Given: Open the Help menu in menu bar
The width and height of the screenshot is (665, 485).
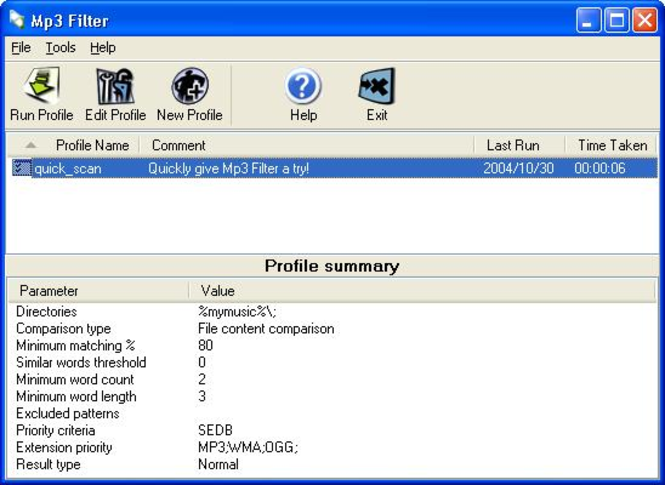Looking at the screenshot, I should coord(103,47).
